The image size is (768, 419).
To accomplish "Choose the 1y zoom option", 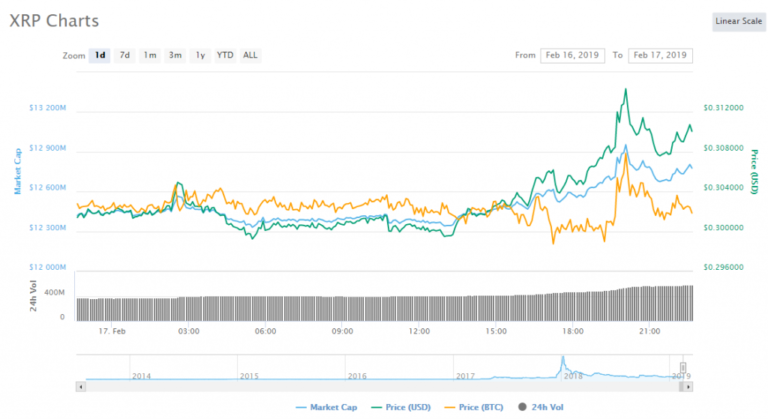I will [x=200, y=55].
